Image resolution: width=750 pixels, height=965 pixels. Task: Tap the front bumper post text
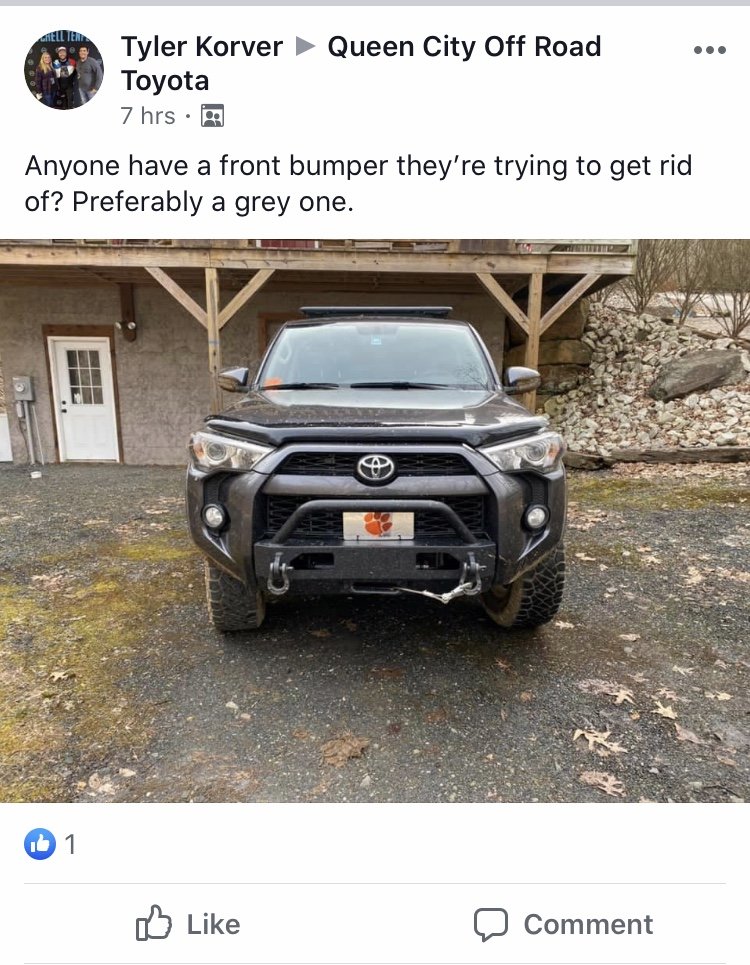(x=358, y=183)
